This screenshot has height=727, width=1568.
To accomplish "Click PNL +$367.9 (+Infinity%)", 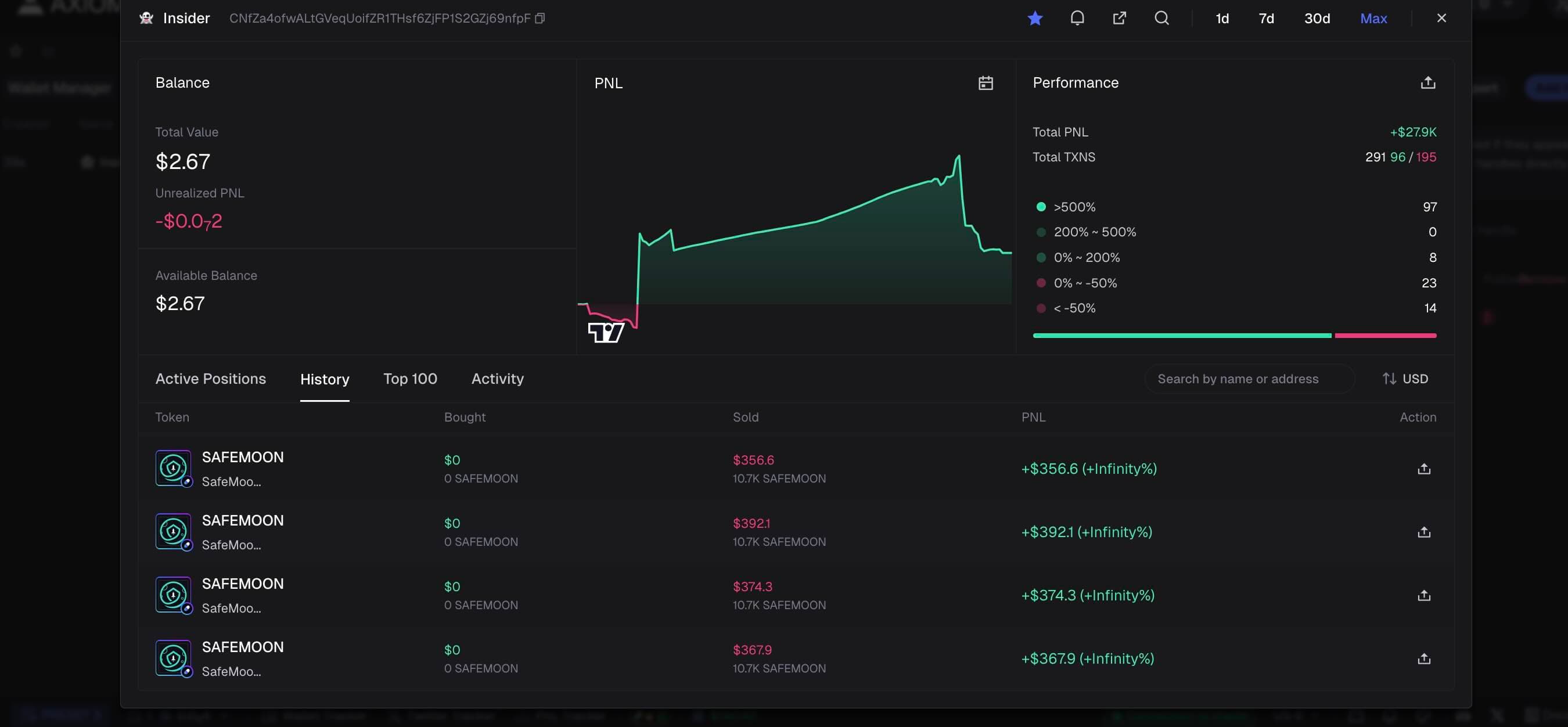I will [x=1088, y=658].
